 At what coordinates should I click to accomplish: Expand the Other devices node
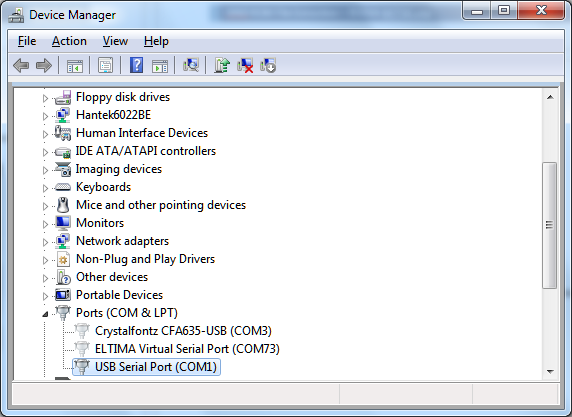pyautogui.click(x=45, y=278)
